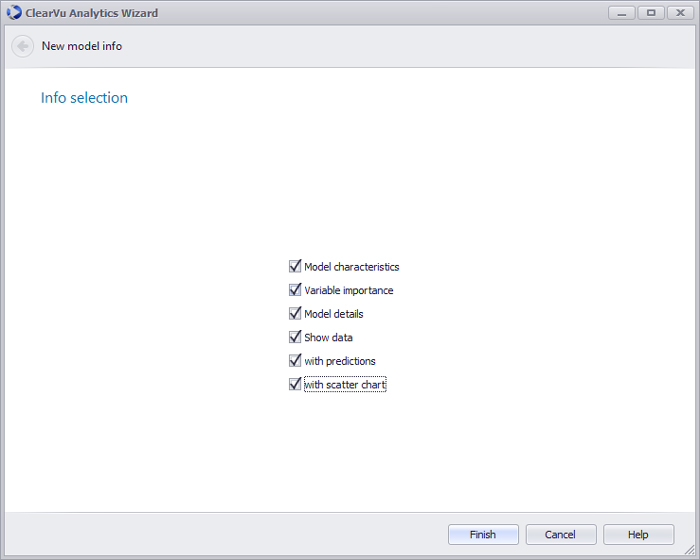700x560 pixels.
Task: Close the ClearVu Analytics Wizard
Action: coord(680,13)
